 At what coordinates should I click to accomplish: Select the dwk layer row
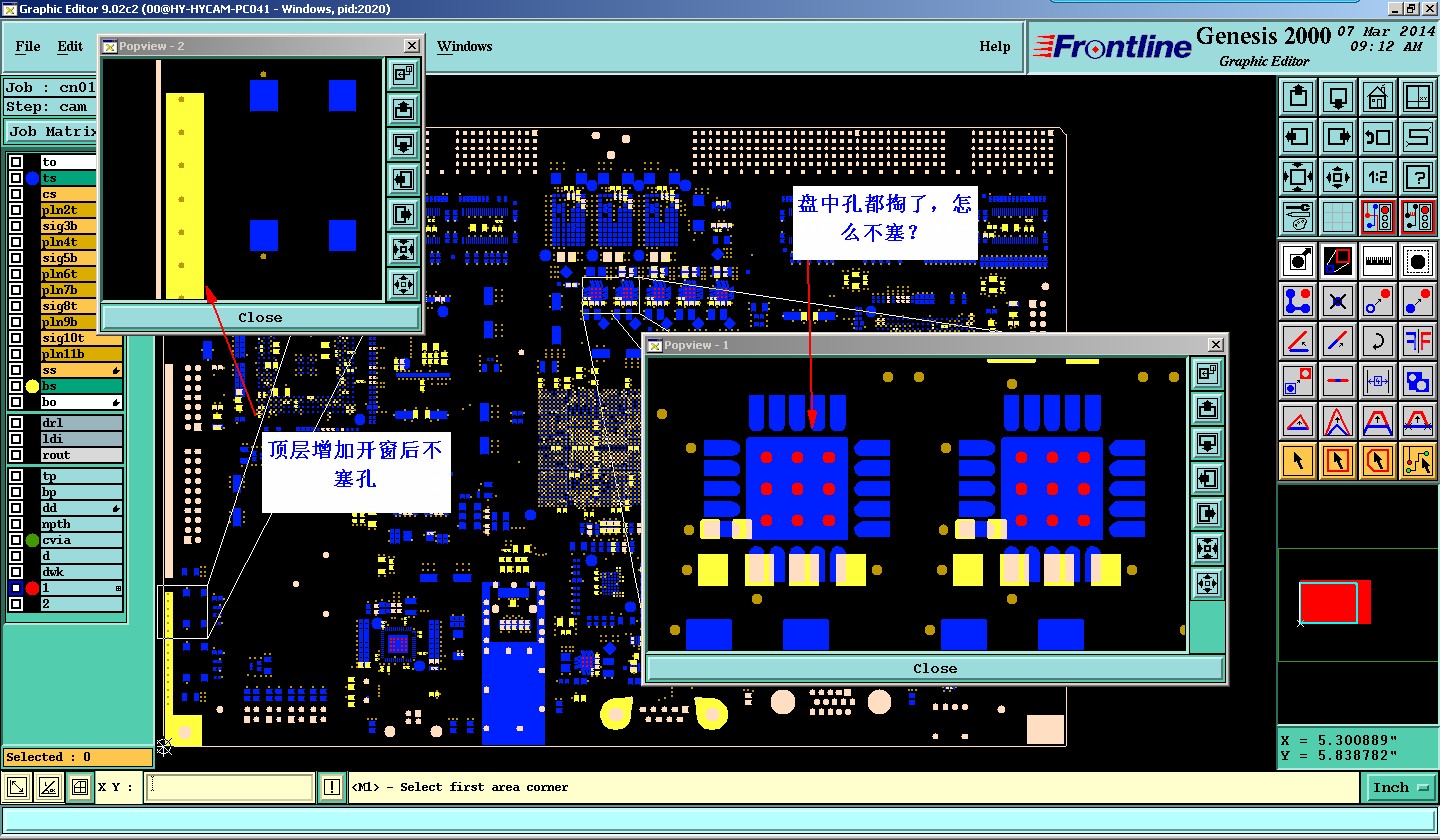pos(81,572)
